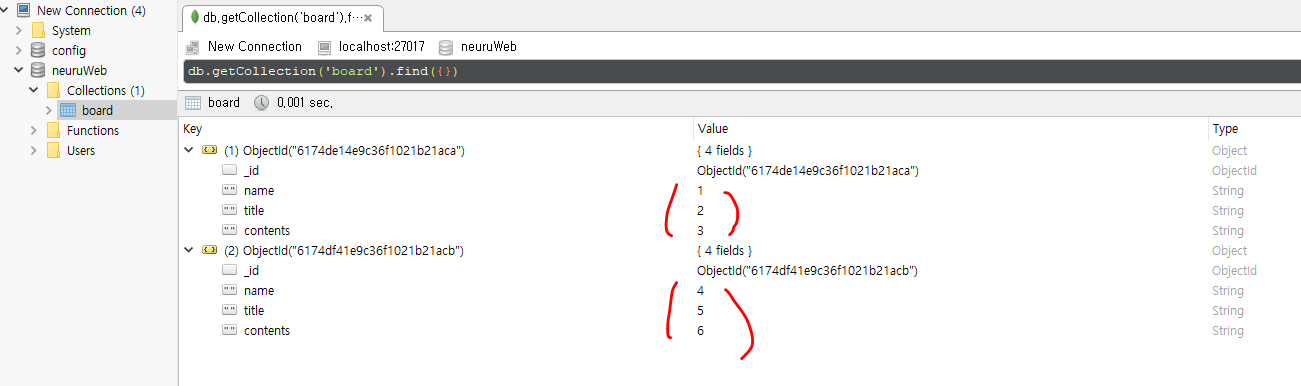Click the 0.001 sec. execution time text
This screenshot has height=386, width=1301.
[305, 103]
